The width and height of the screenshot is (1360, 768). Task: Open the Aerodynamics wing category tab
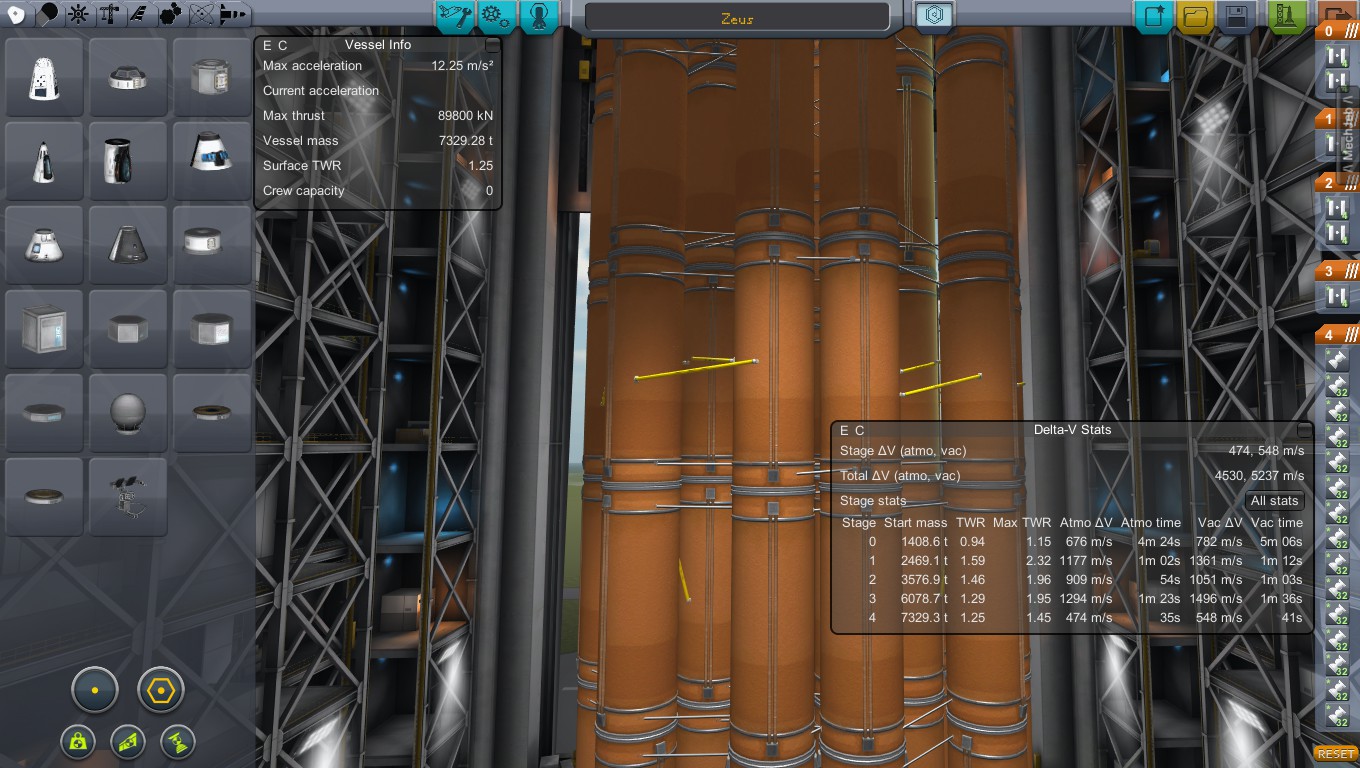140,15
